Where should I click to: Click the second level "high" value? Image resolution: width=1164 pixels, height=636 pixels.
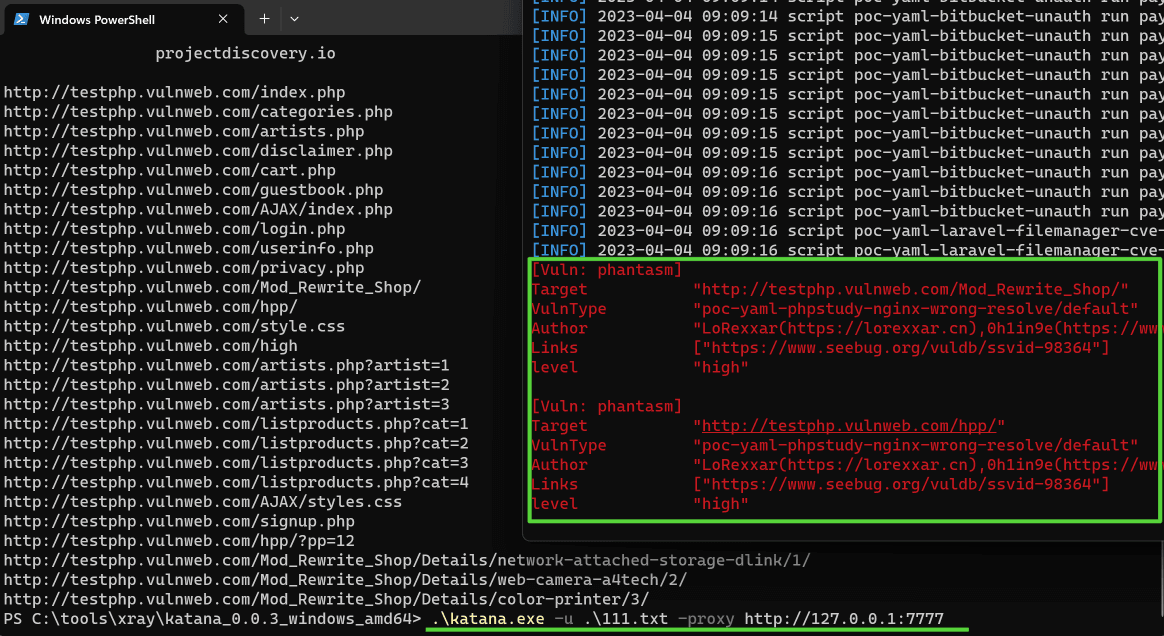(720, 503)
